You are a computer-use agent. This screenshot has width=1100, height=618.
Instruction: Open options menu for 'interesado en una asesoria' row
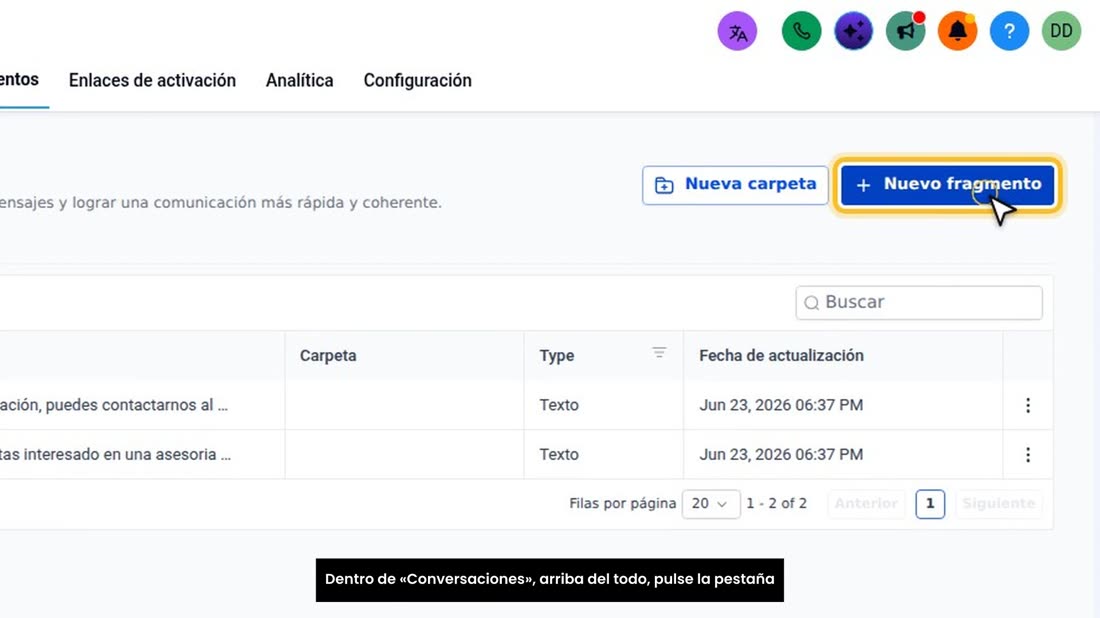point(1028,455)
